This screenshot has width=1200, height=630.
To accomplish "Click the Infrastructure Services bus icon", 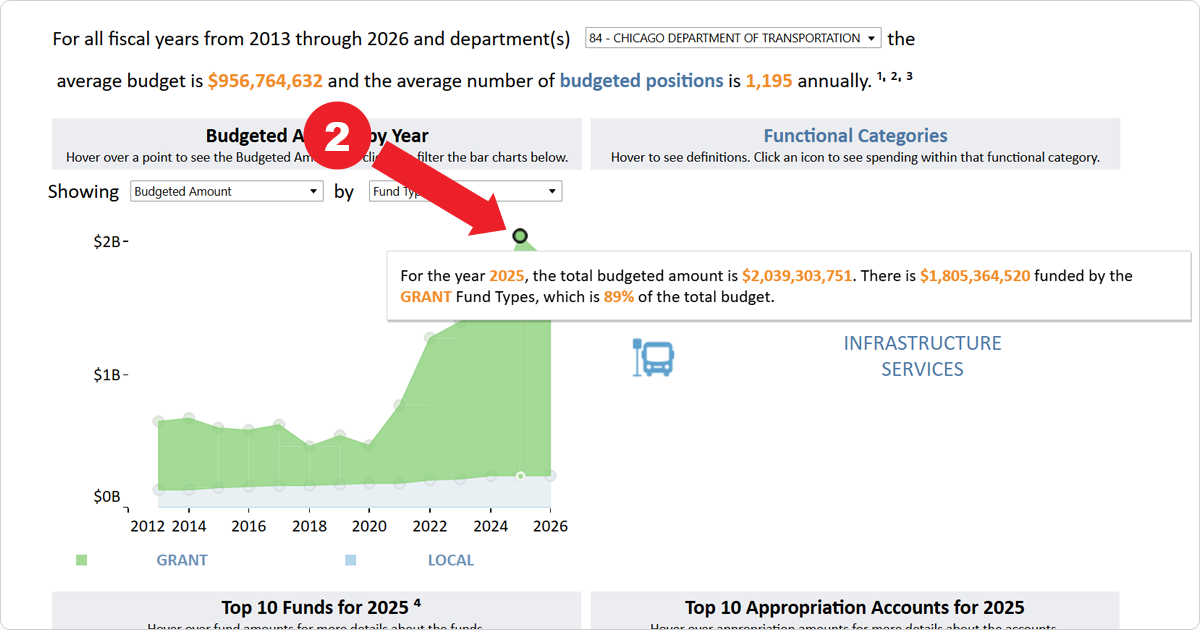I will point(654,357).
